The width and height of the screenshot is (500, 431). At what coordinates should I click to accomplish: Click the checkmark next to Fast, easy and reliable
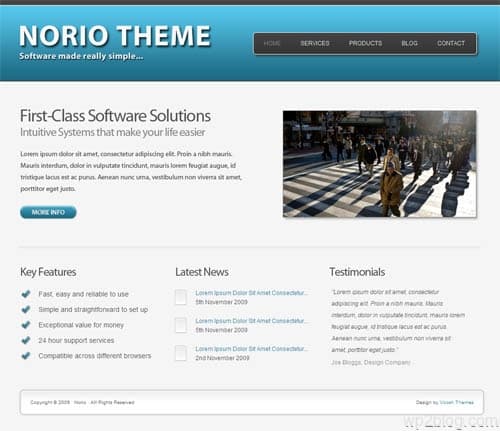pos(26,294)
